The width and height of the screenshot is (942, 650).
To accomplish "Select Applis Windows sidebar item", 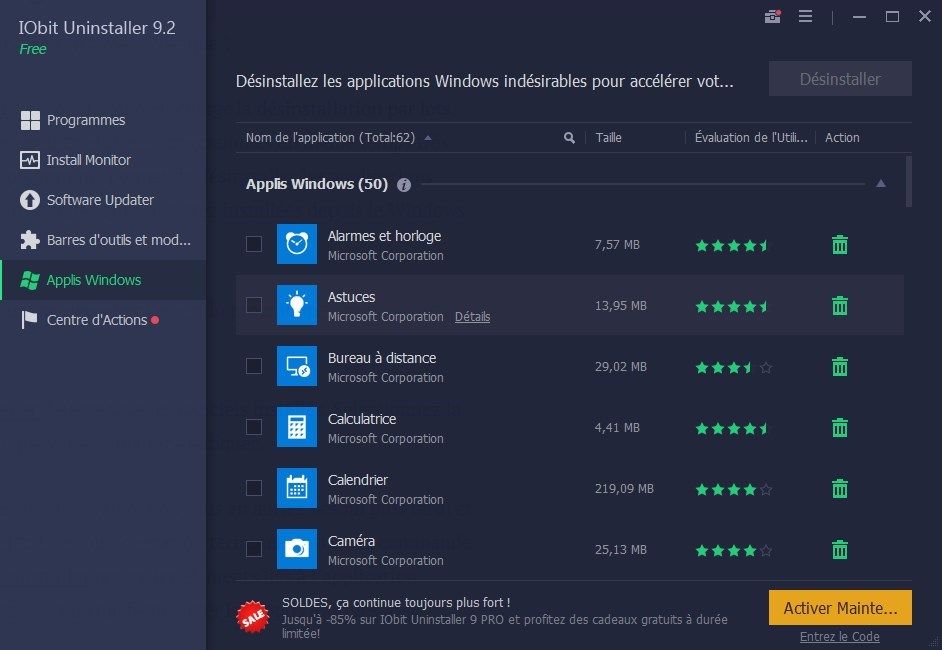I will click(x=103, y=280).
